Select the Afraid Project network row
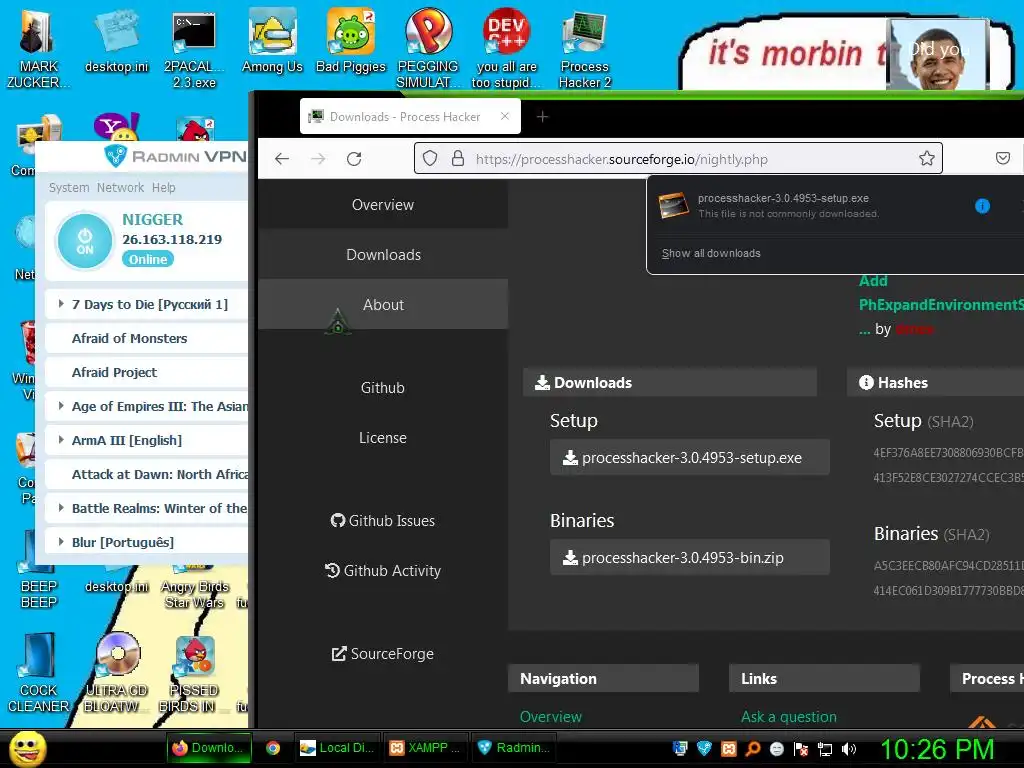This screenshot has height=768, width=1024. coord(146,372)
